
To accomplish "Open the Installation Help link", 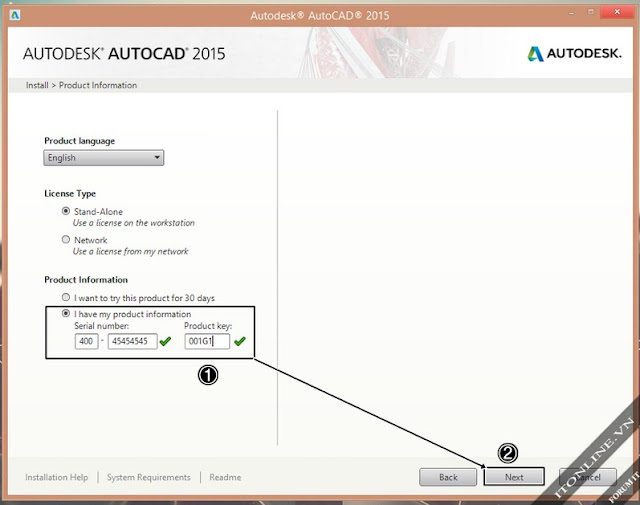I will tap(57, 477).
